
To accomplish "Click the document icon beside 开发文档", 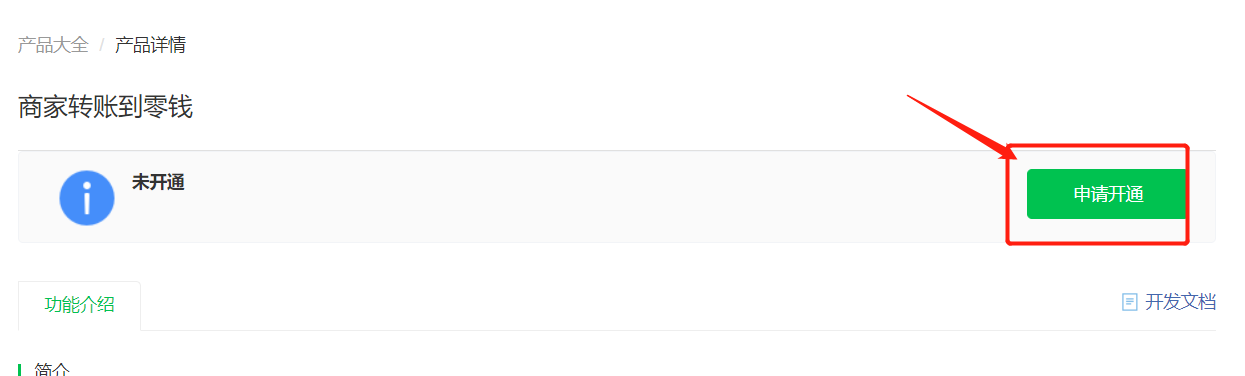I will click(x=1130, y=302).
